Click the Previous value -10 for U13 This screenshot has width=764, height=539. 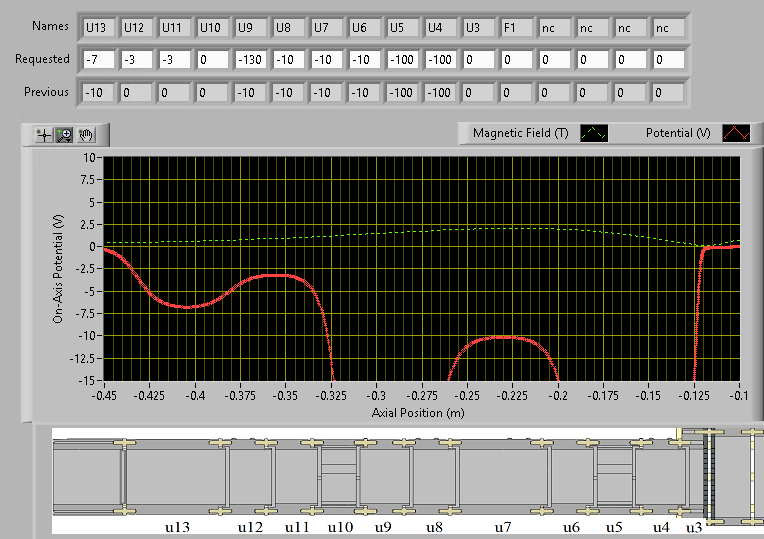click(x=98, y=93)
